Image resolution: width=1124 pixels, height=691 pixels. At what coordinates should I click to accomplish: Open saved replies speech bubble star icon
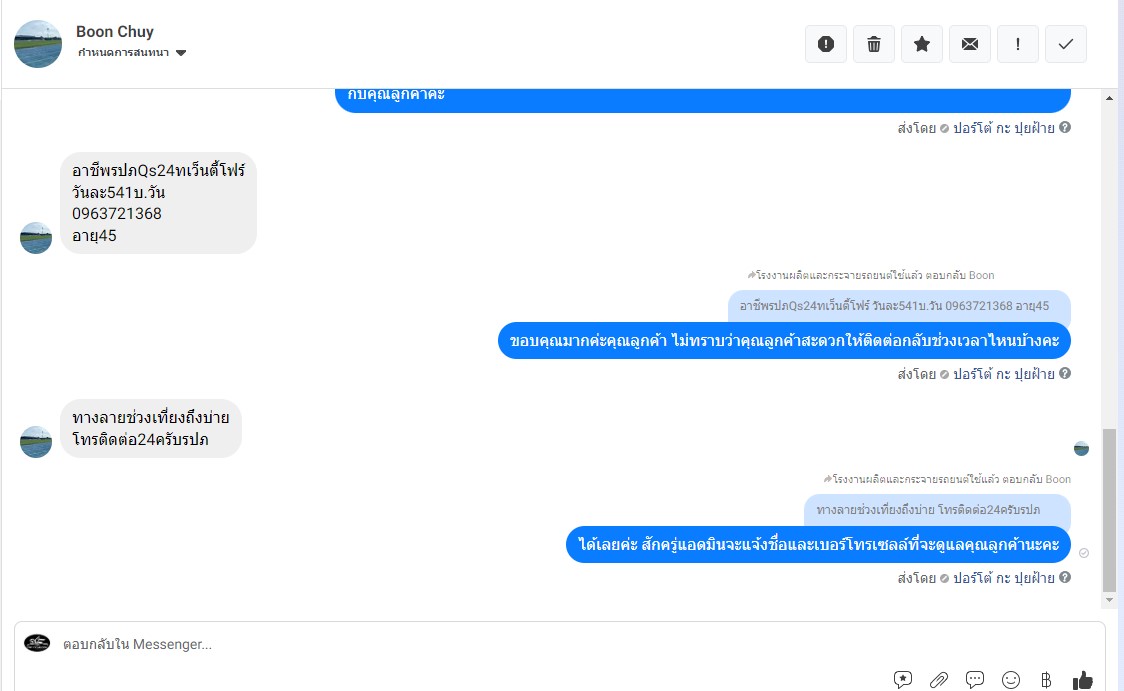click(902, 679)
